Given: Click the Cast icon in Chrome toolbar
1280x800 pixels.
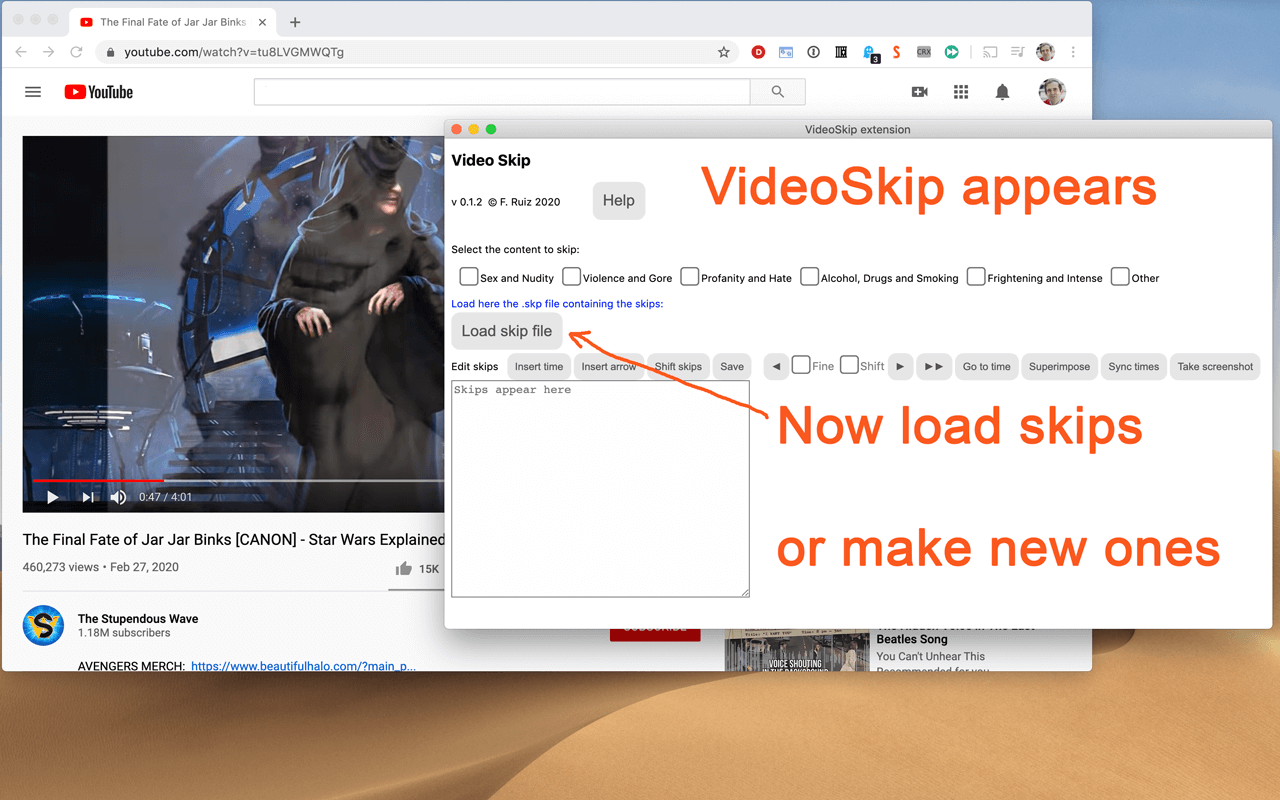Looking at the screenshot, I should click(991, 51).
